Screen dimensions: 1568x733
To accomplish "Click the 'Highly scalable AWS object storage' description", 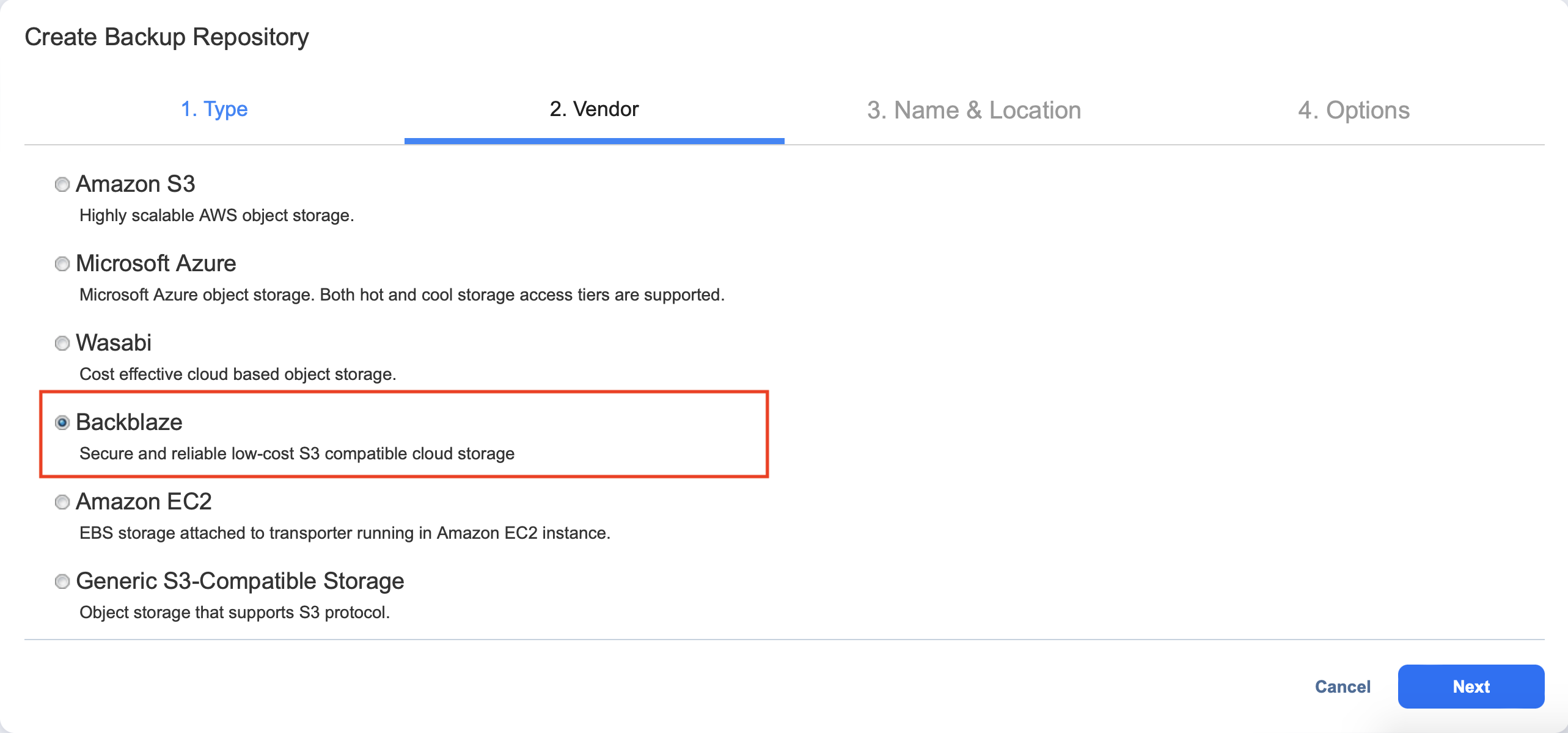I will pyautogui.click(x=217, y=216).
